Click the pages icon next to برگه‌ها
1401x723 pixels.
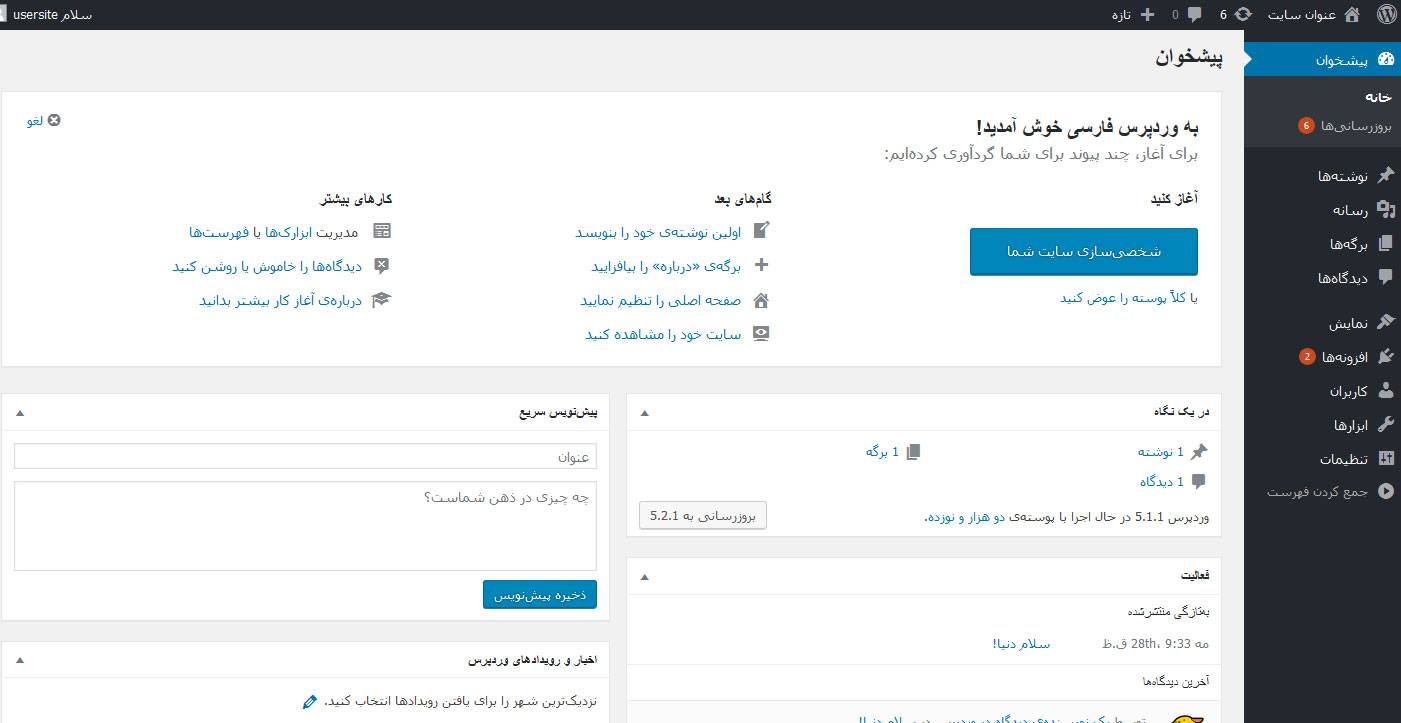click(x=1385, y=244)
